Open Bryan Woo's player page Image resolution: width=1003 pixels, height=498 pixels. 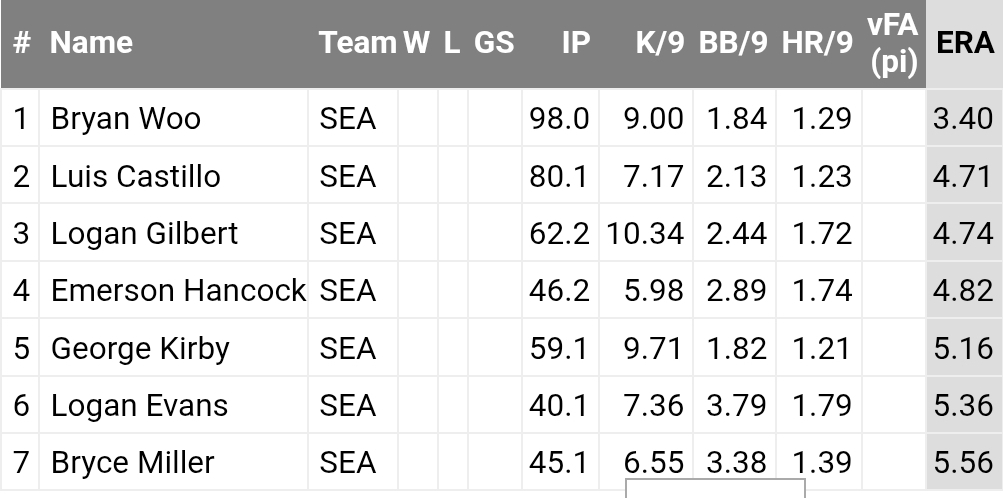tap(126, 119)
